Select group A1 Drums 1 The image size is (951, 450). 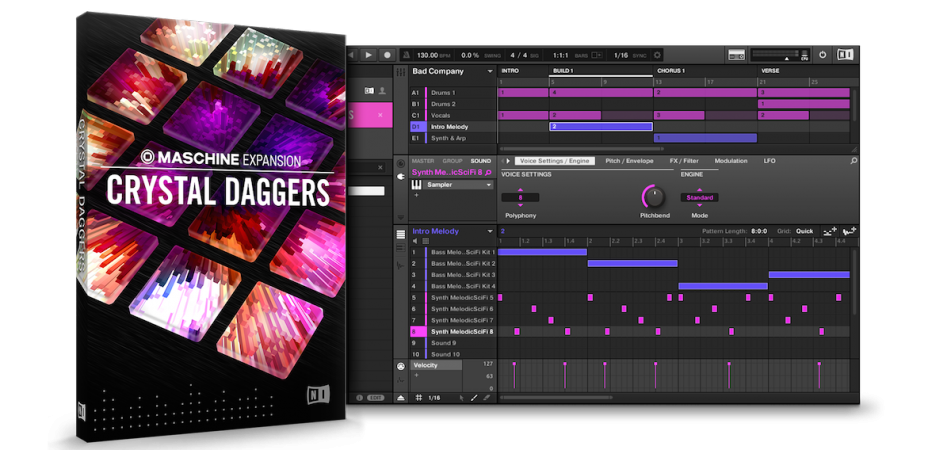452,93
